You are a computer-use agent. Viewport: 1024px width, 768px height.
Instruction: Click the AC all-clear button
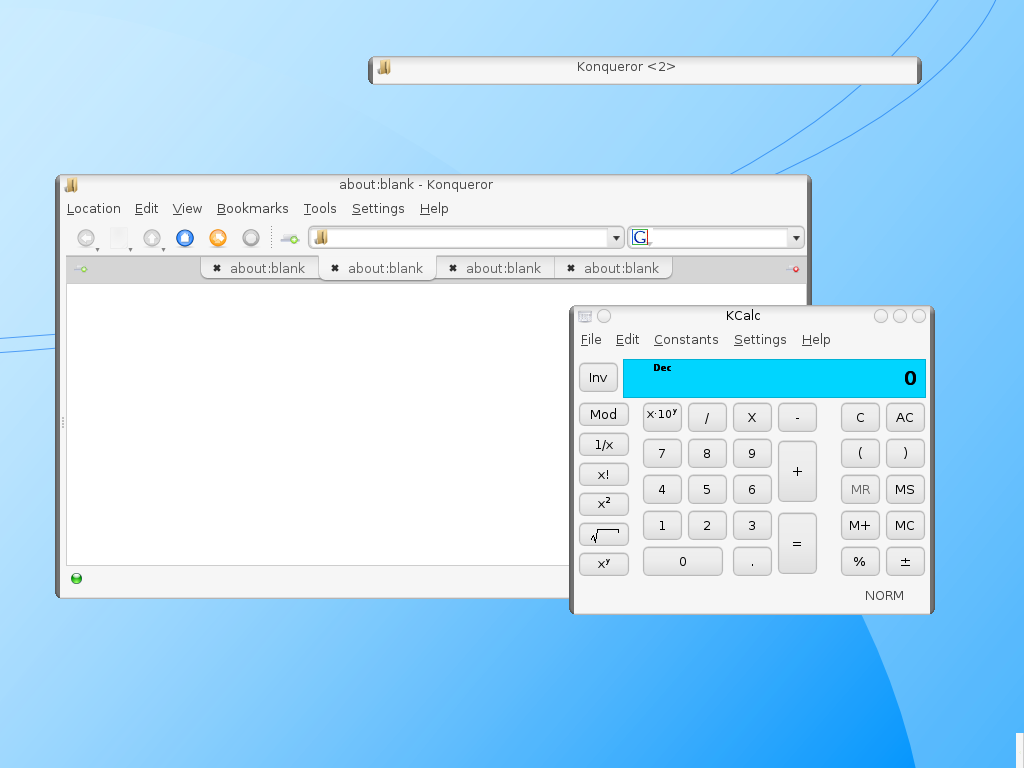905,417
